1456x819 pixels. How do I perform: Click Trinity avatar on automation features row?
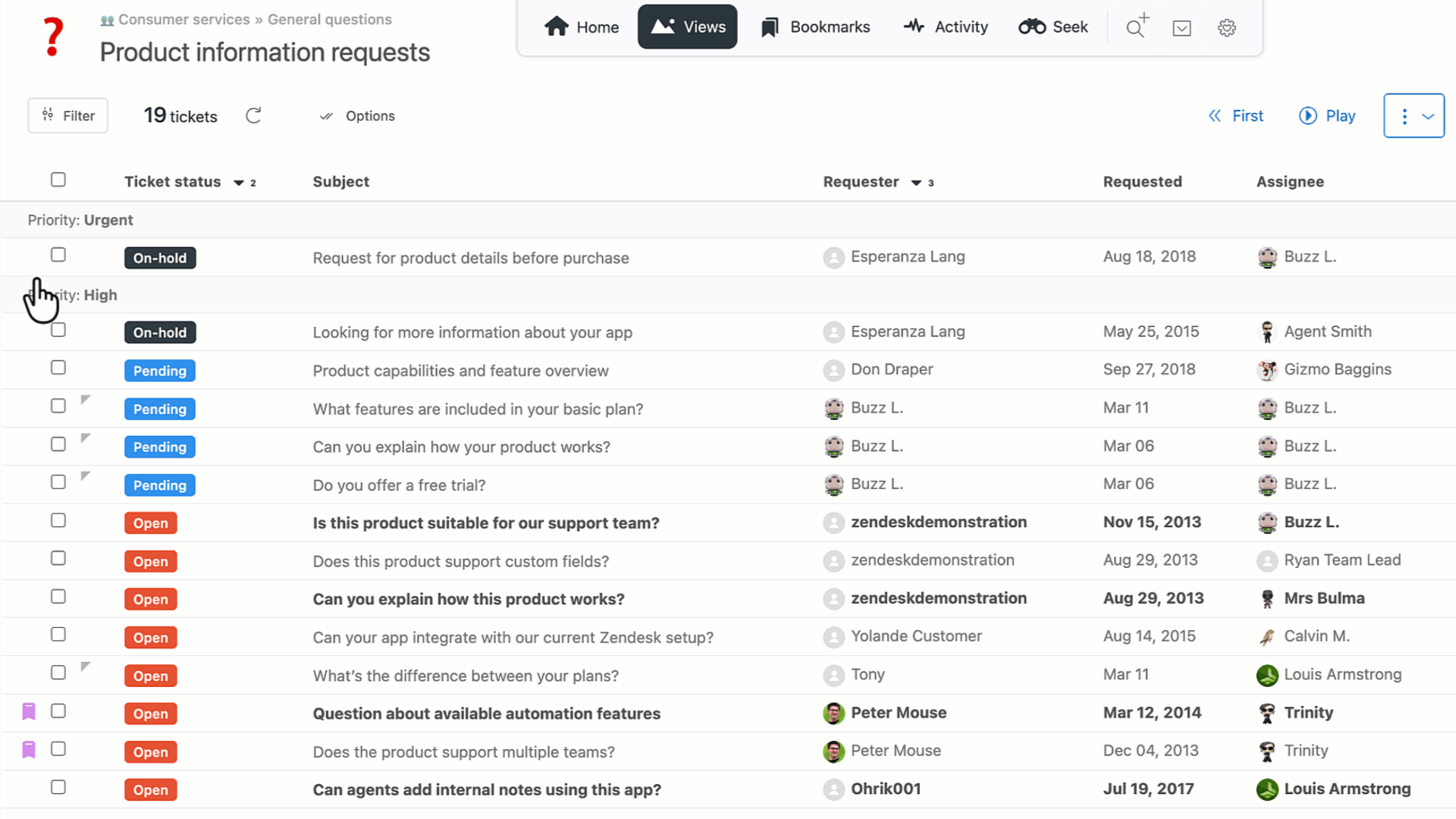1267,713
